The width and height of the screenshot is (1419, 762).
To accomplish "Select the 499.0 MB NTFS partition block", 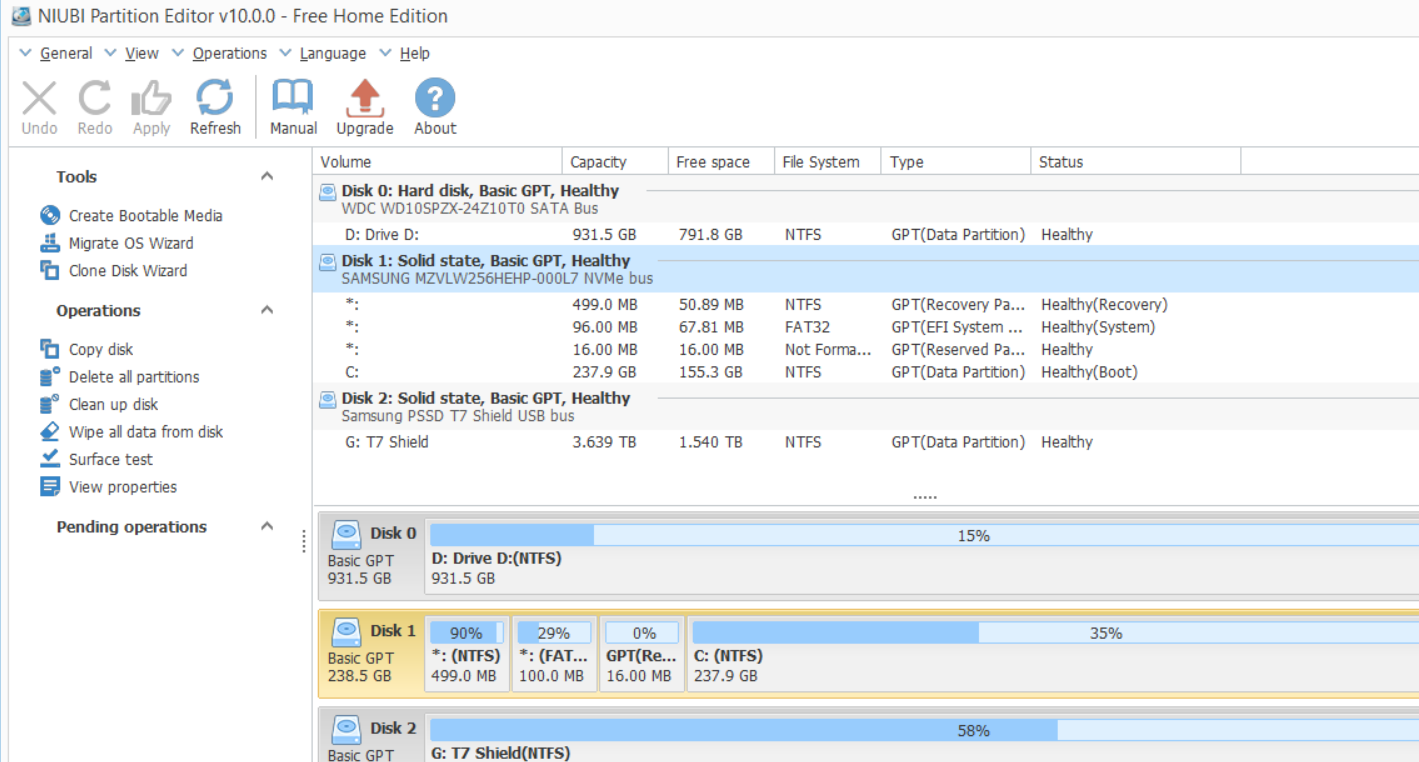I will [x=468, y=653].
